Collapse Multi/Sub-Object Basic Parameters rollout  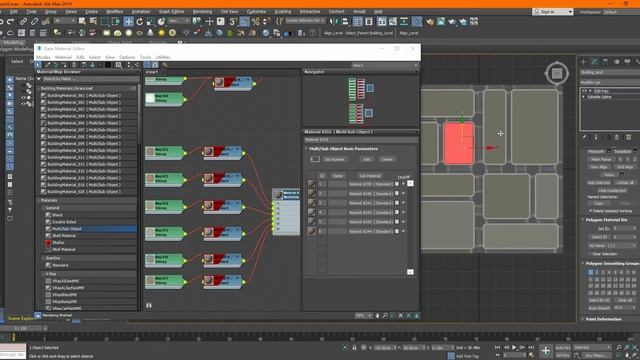307,149
